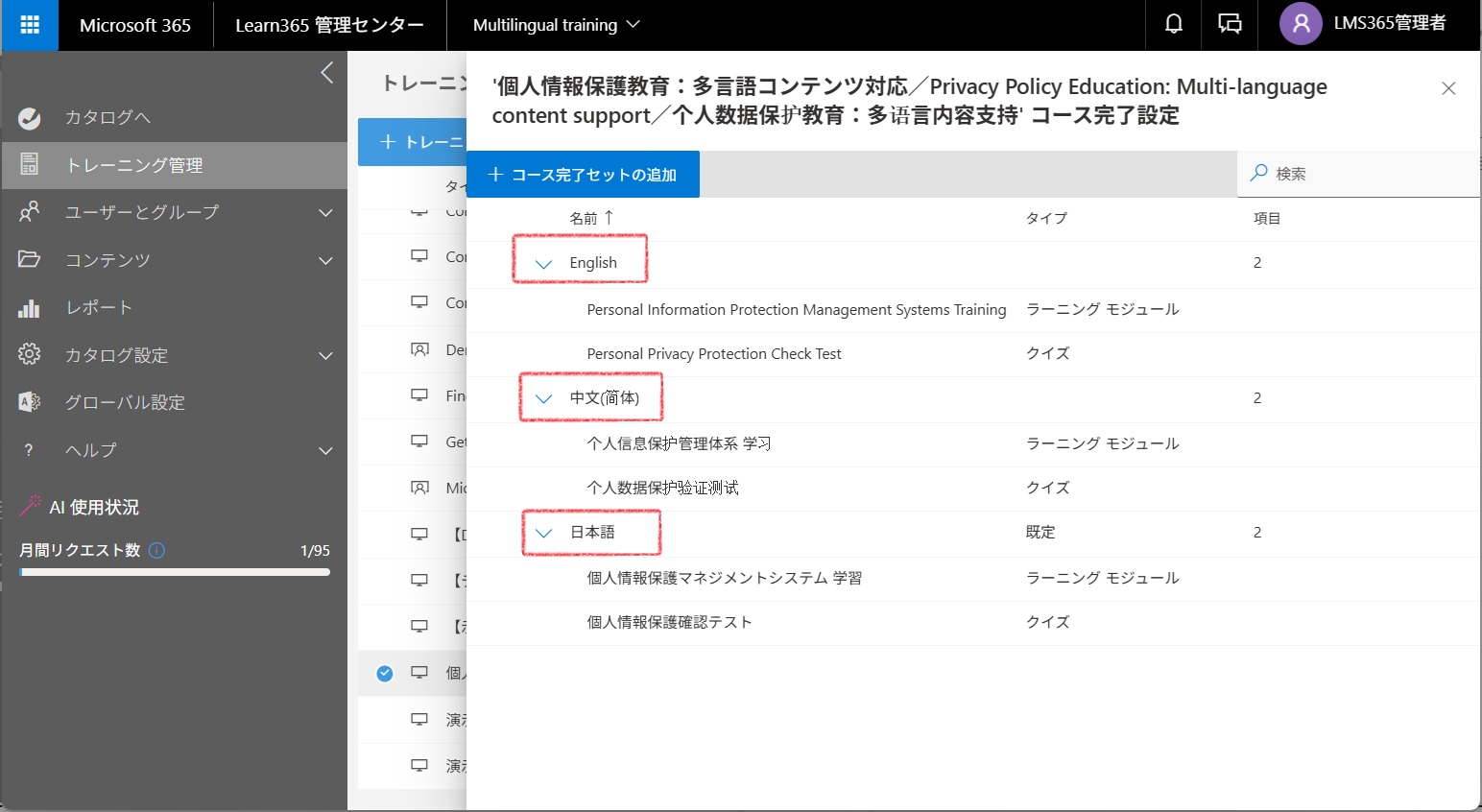The width and height of the screenshot is (1482, 812).
Task: Click the トレーニング add button behind panel
Action: [x=413, y=142]
